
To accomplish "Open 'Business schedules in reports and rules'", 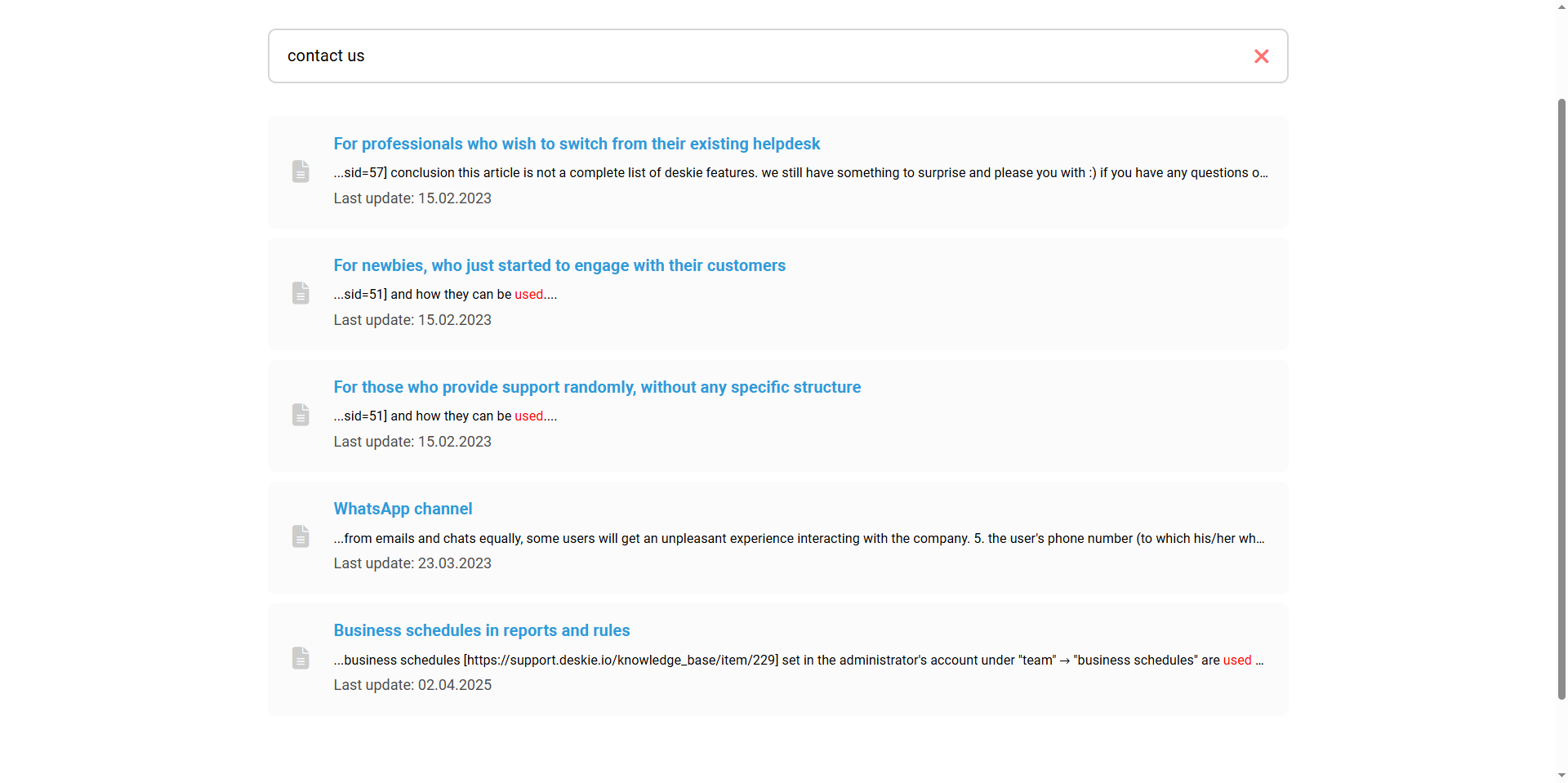I will (x=482, y=630).
